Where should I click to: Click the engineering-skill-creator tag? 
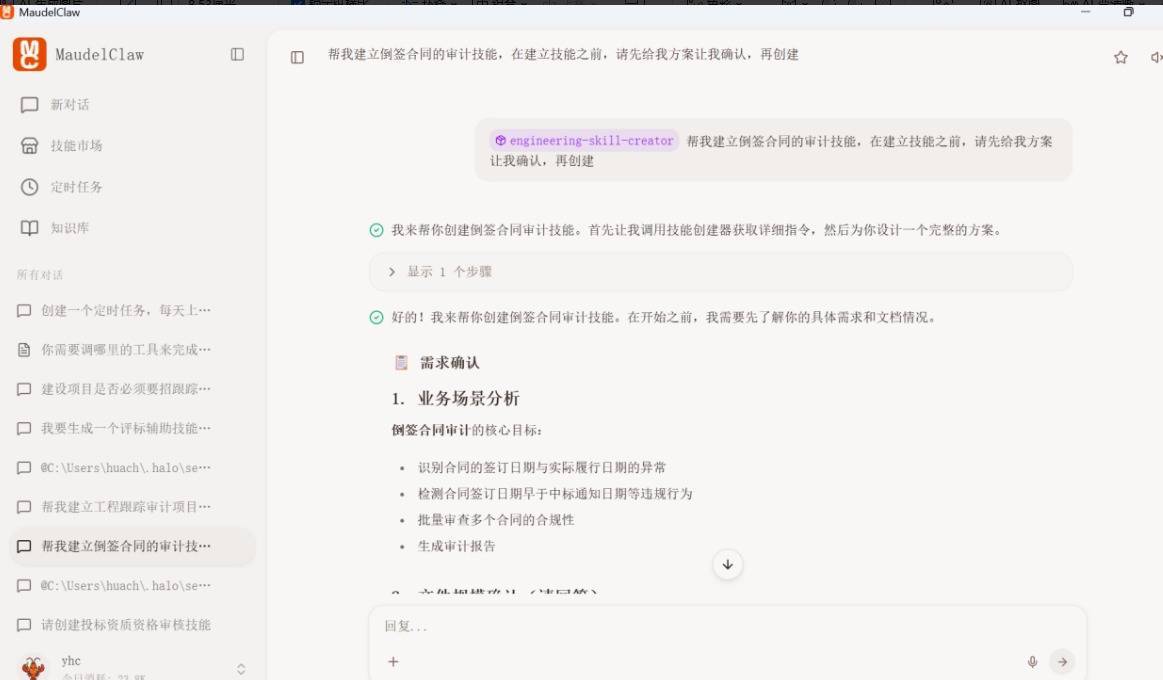click(584, 141)
